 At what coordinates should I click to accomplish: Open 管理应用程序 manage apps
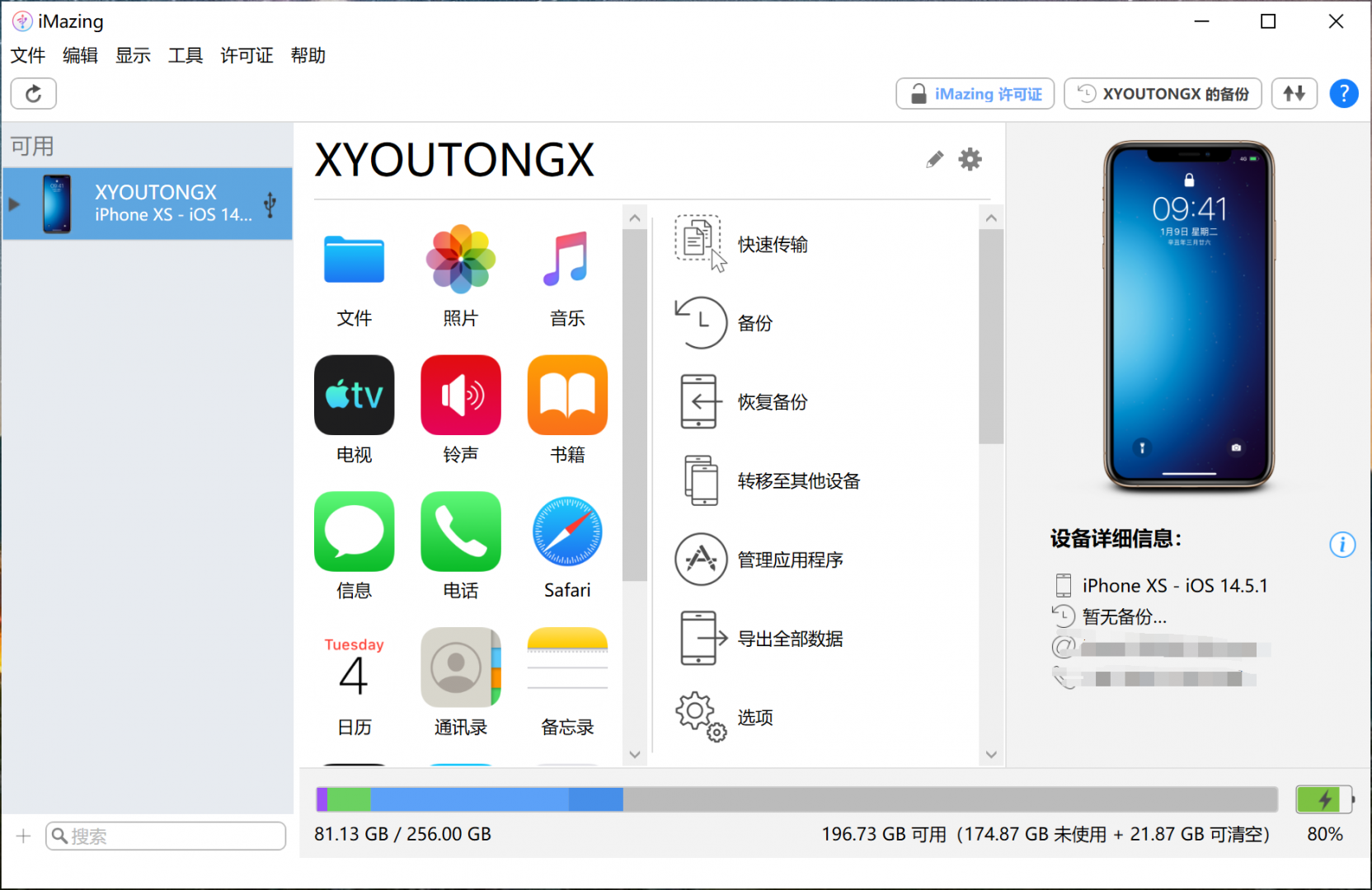[759, 560]
